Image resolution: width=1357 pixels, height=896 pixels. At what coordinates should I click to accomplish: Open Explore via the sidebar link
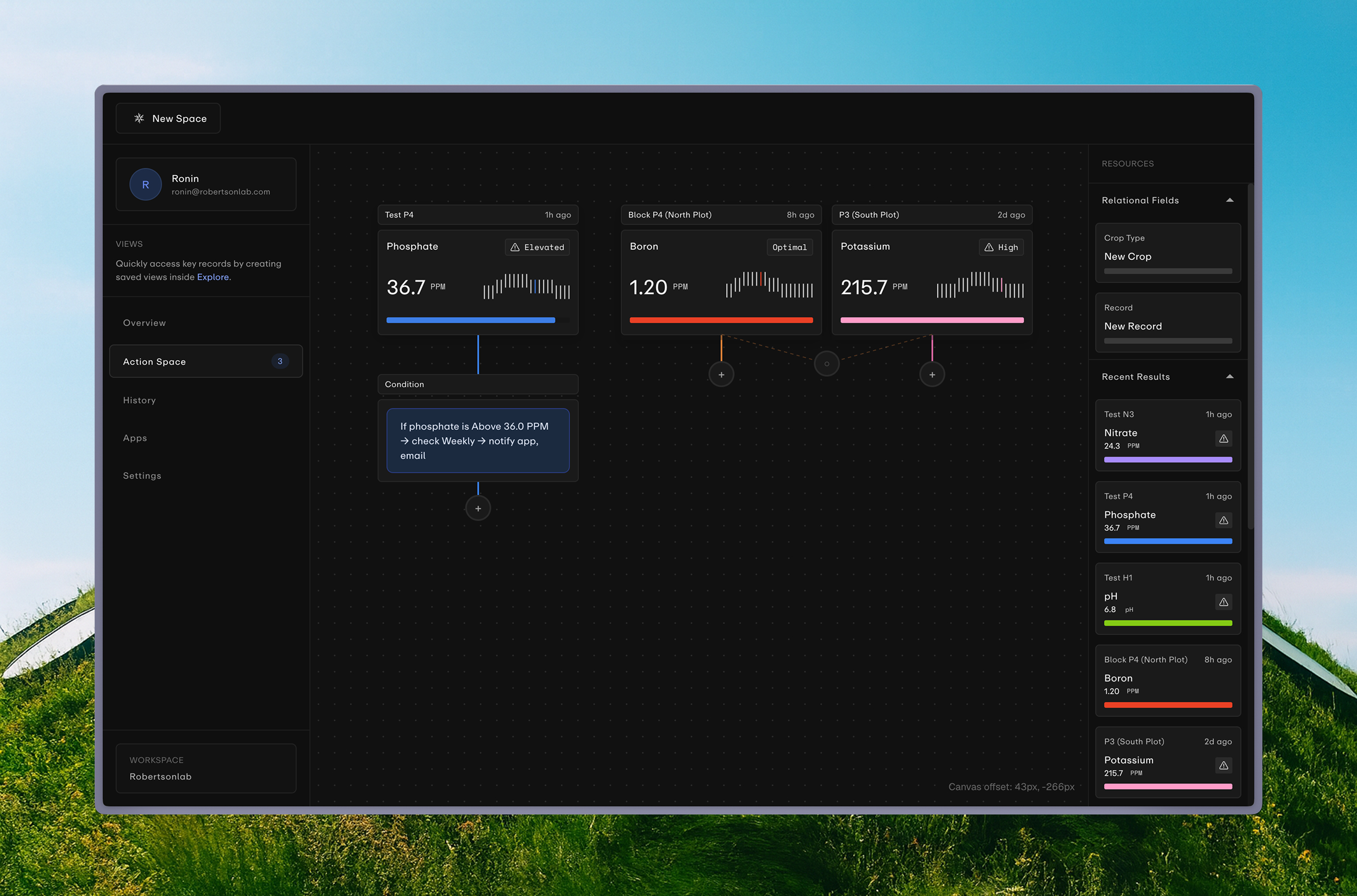click(x=212, y=276)
